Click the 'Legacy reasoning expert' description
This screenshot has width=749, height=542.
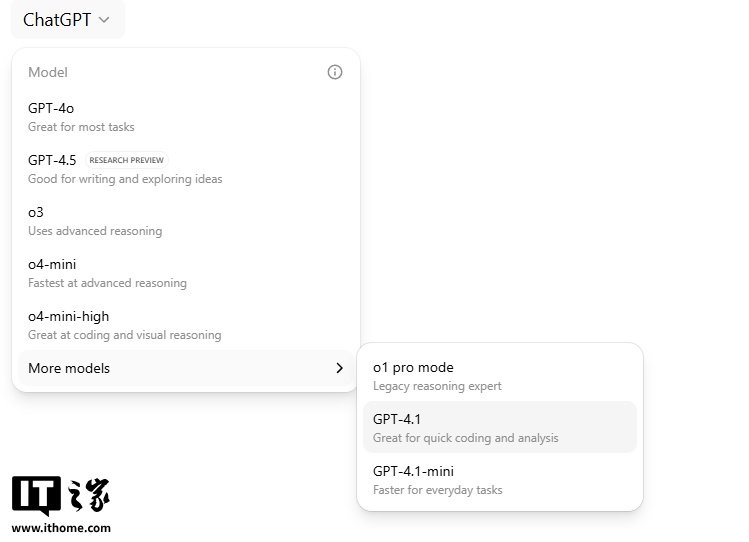tap(437, 386)
